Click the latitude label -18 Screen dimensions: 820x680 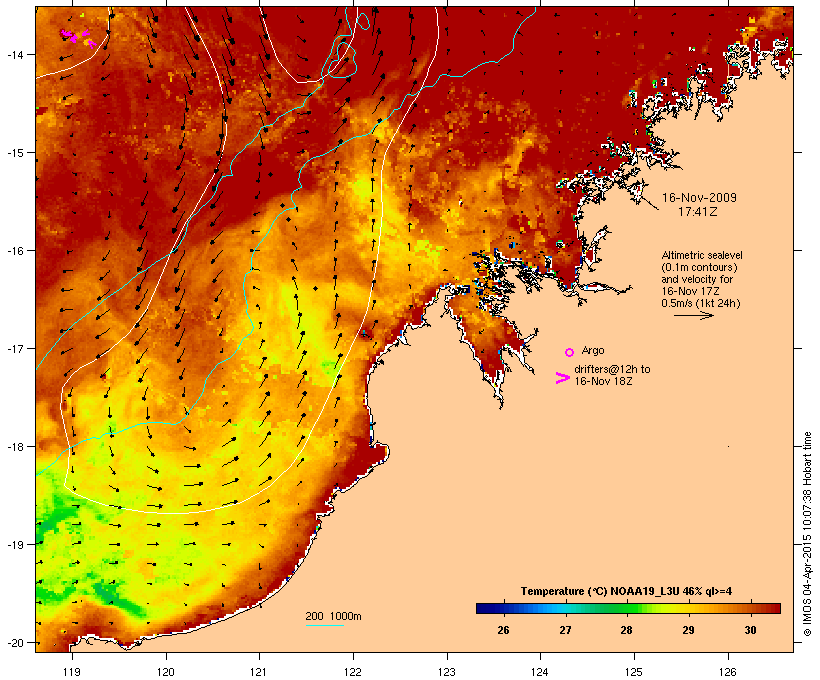click(x=14, y=446)
